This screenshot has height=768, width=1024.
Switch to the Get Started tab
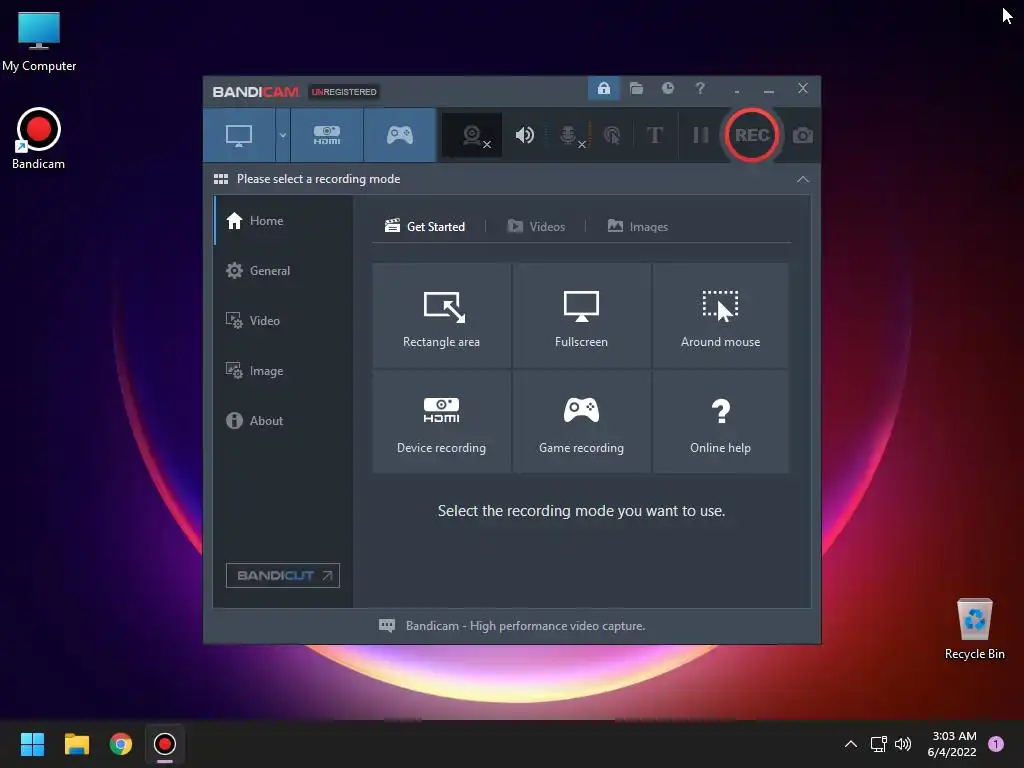click(x=425, y=227)
